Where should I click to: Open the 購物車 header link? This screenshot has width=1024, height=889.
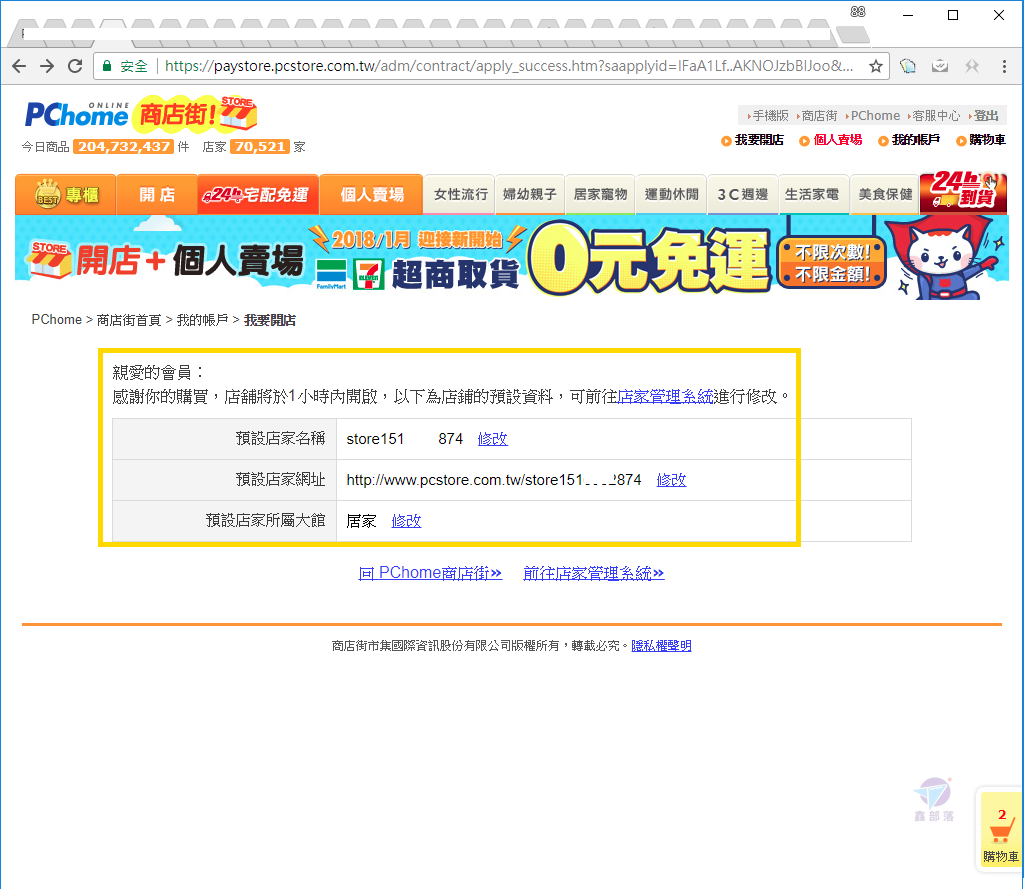(x=987, y=140)
